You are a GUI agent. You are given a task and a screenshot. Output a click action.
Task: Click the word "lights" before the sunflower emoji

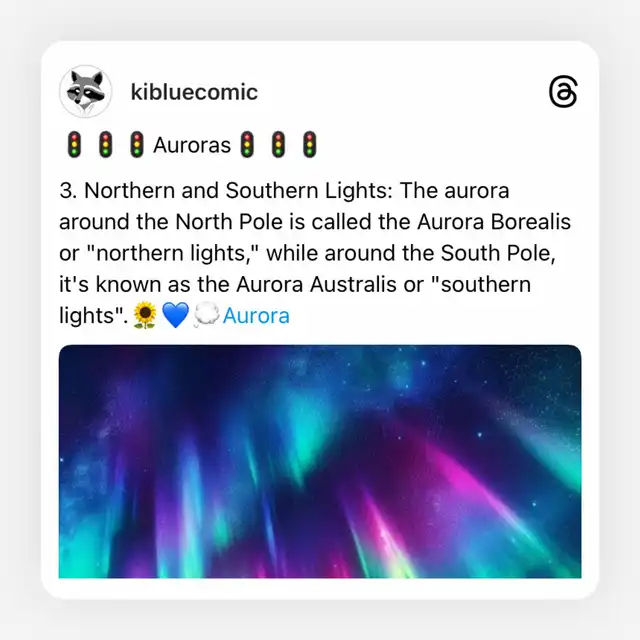coord(91,316)
